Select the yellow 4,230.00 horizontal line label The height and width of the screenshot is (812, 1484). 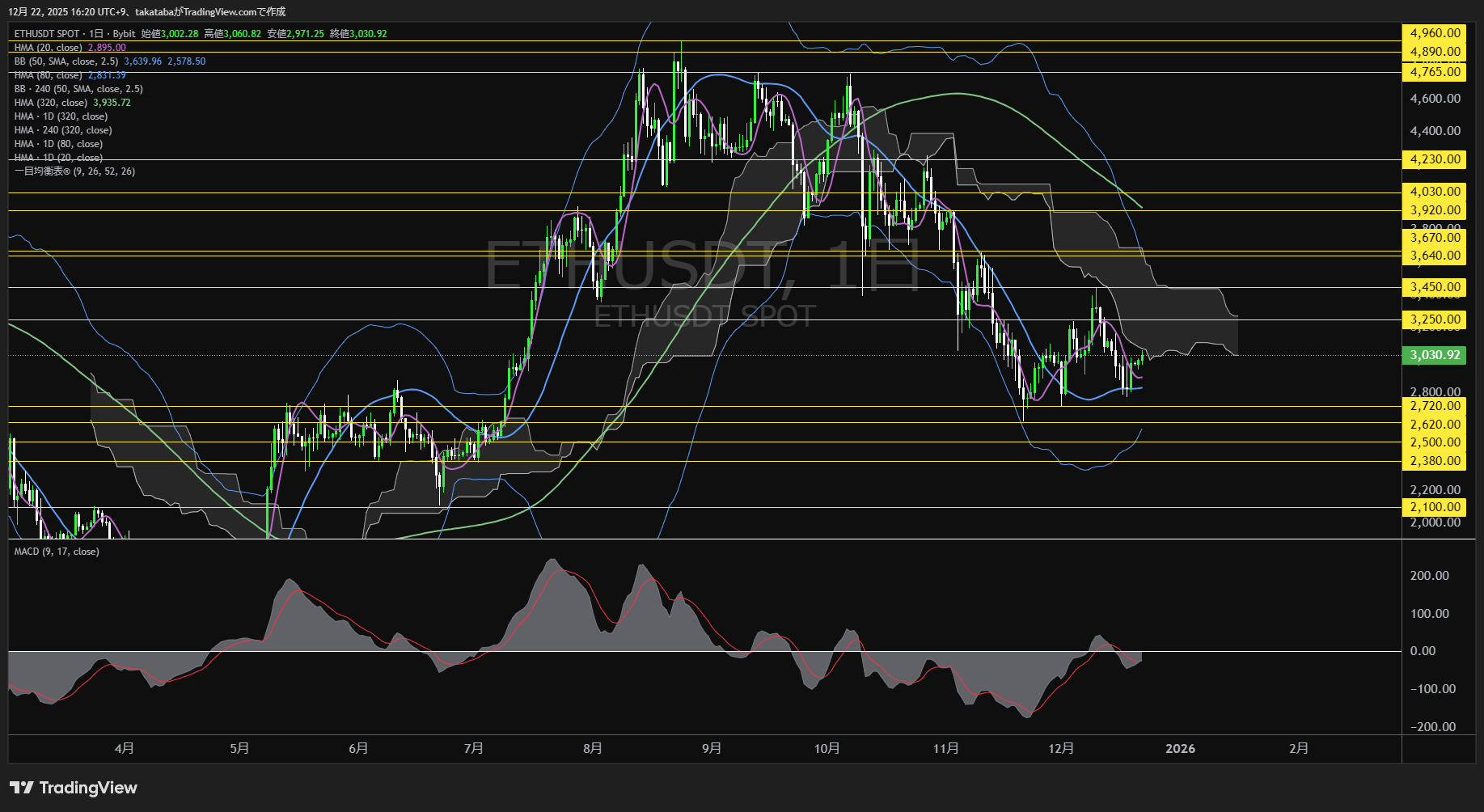[x=1434, y=159]
